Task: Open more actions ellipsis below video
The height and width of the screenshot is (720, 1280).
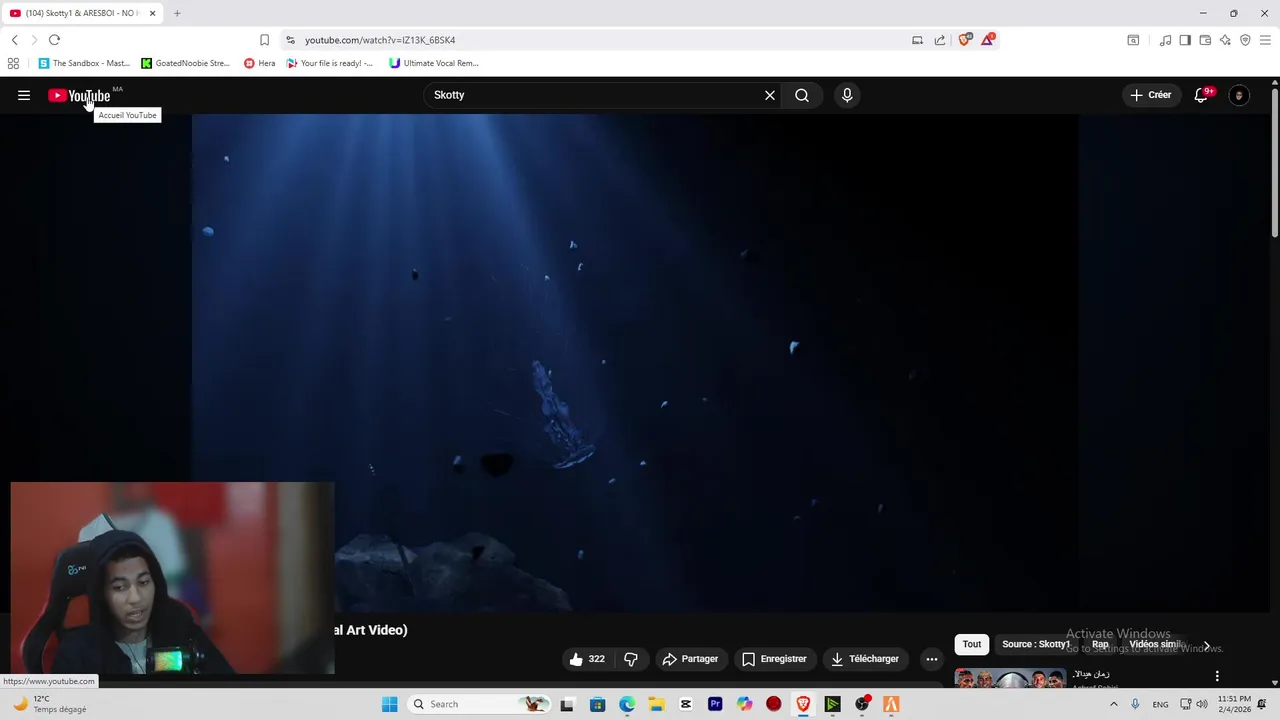Action: (932, 659)
